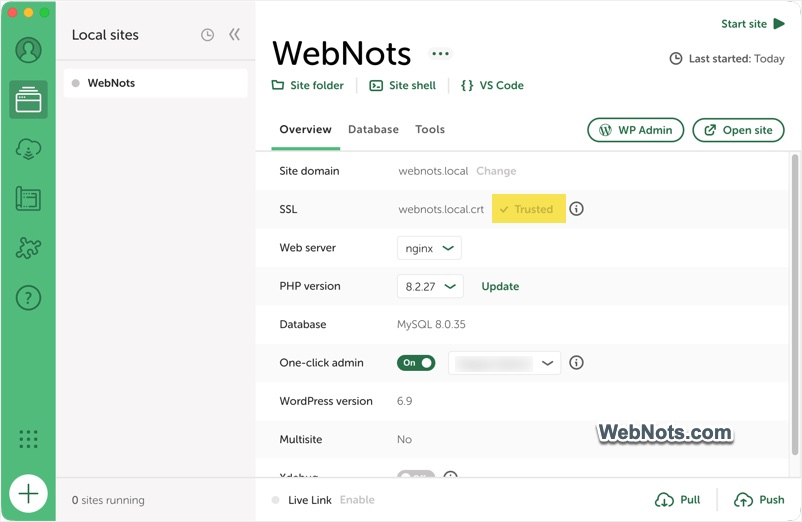Click the recent sites clock icon
This screenshot has height=522, width=802.
click(x=207, y=35)
